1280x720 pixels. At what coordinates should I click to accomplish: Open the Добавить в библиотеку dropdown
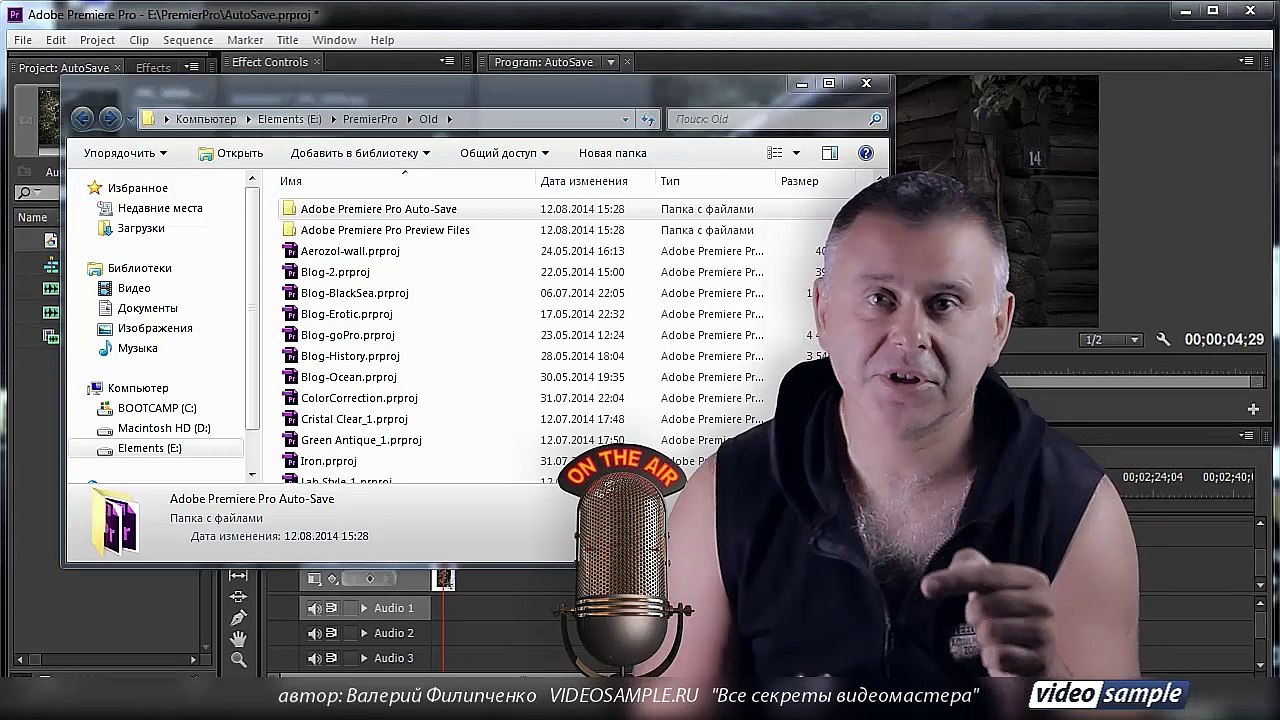coord(360,153)
